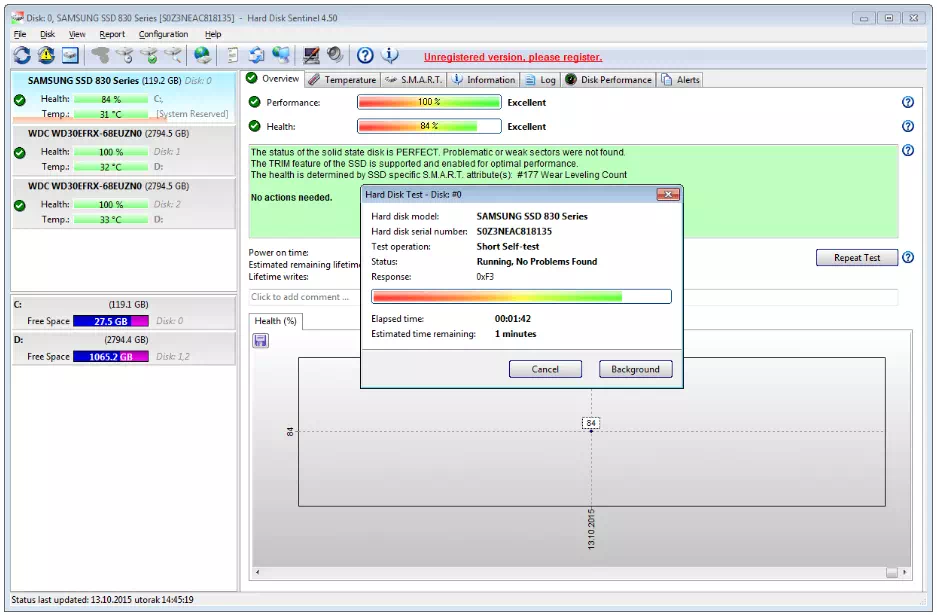Click the left arrow of graph scrollbar
Image resolution: width=937 pixels, height=615 pixels.
click(x=258, y=573)
